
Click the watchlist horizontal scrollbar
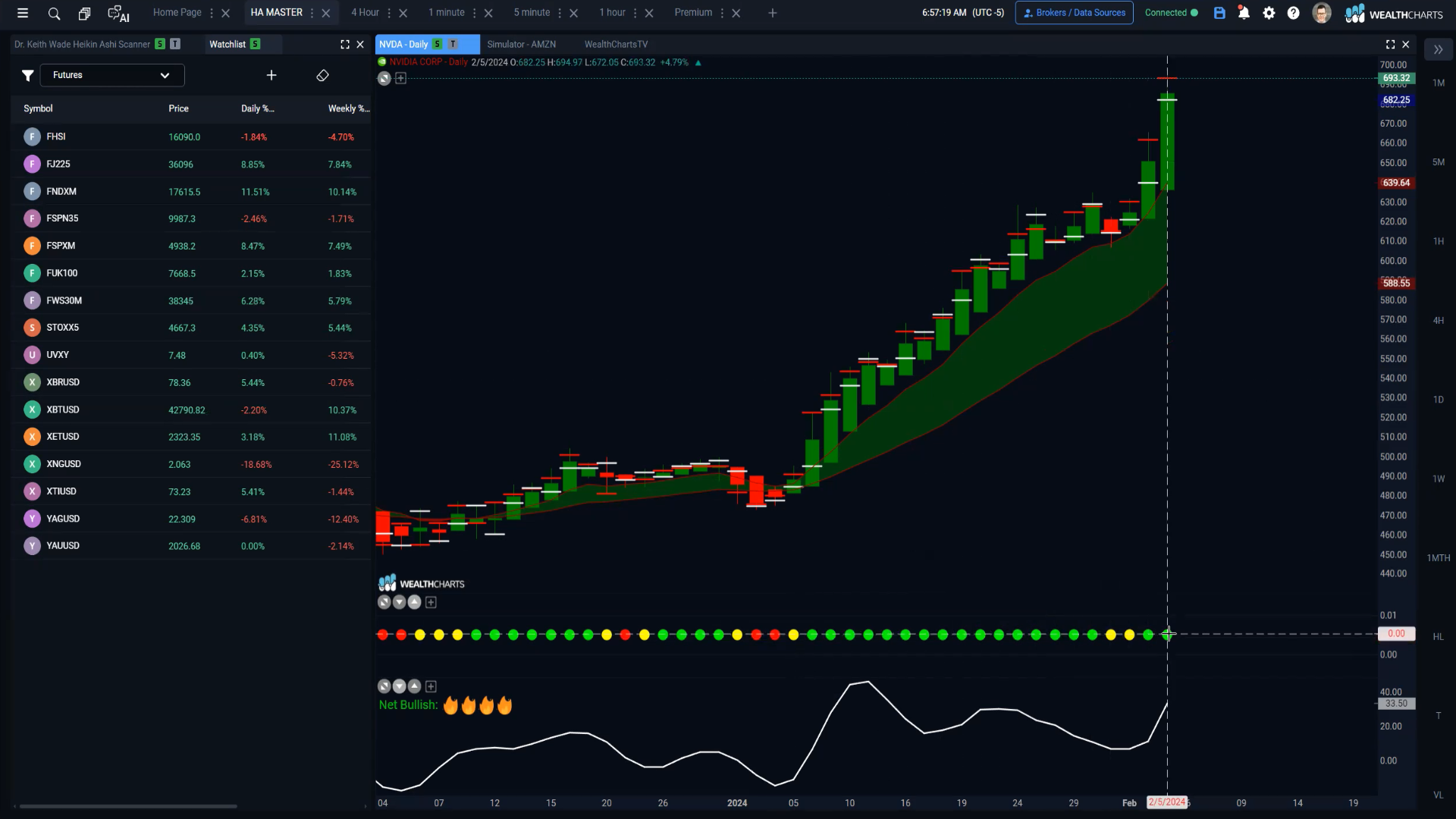click(128, 806)
